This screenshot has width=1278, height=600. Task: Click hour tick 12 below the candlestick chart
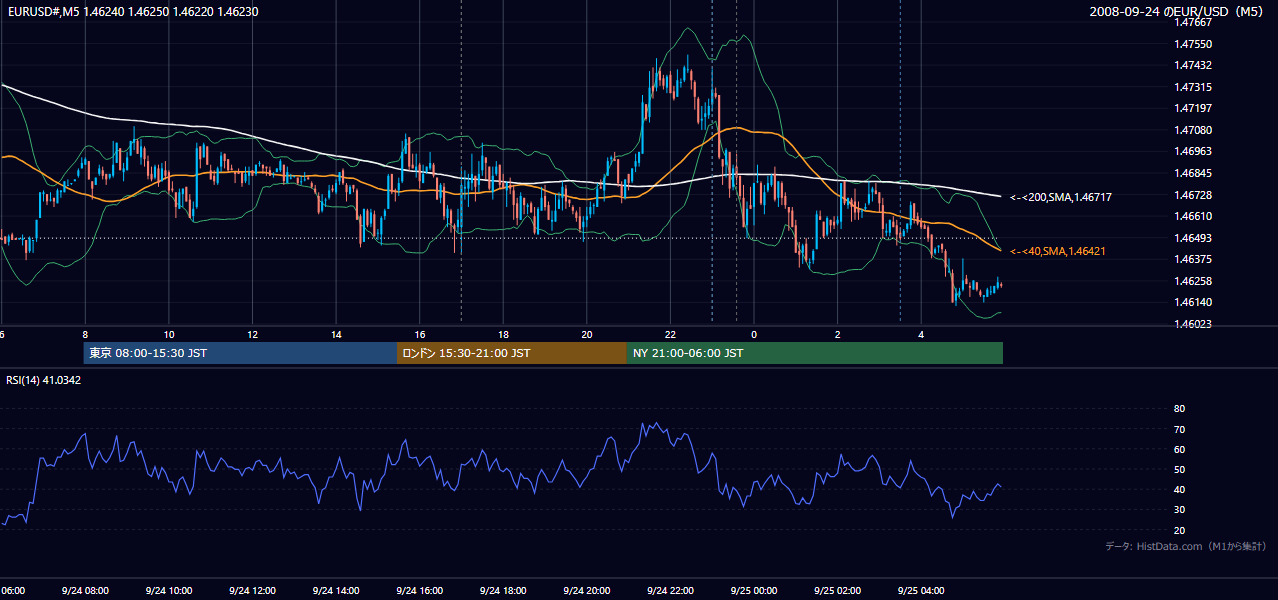pyautogui.click(x=252, y=335)
